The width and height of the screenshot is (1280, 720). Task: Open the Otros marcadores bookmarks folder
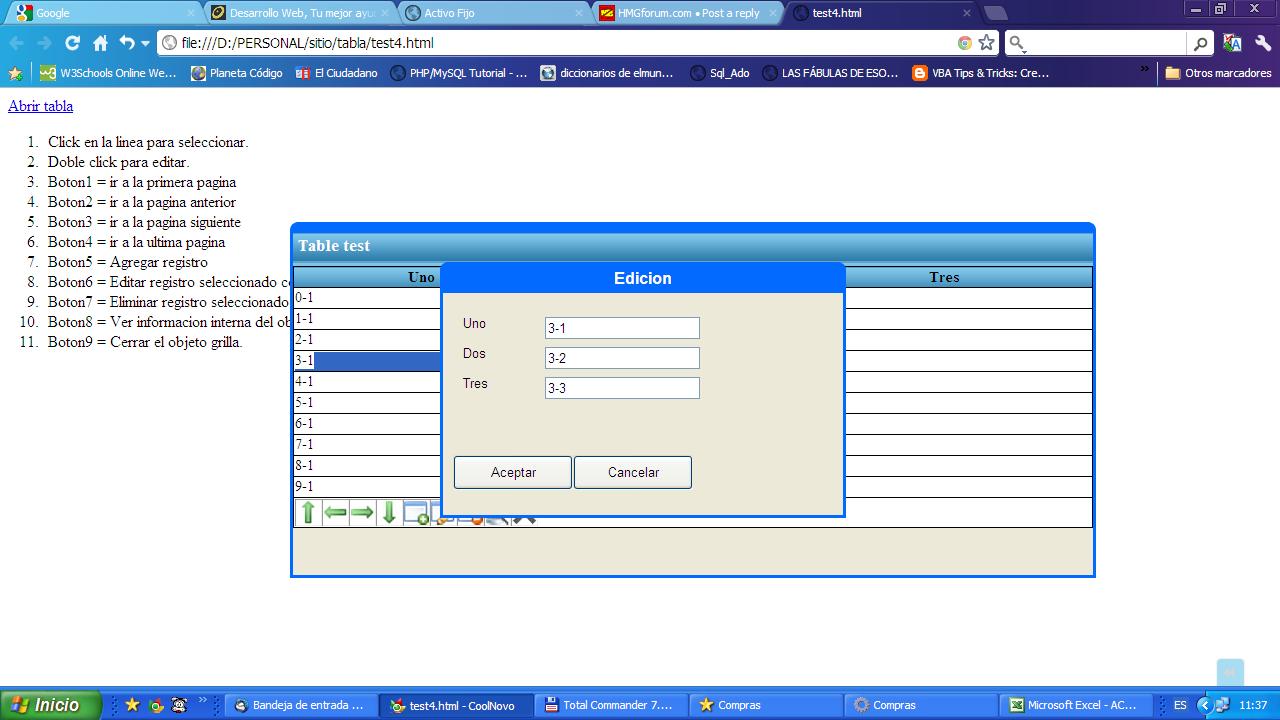1218,73
